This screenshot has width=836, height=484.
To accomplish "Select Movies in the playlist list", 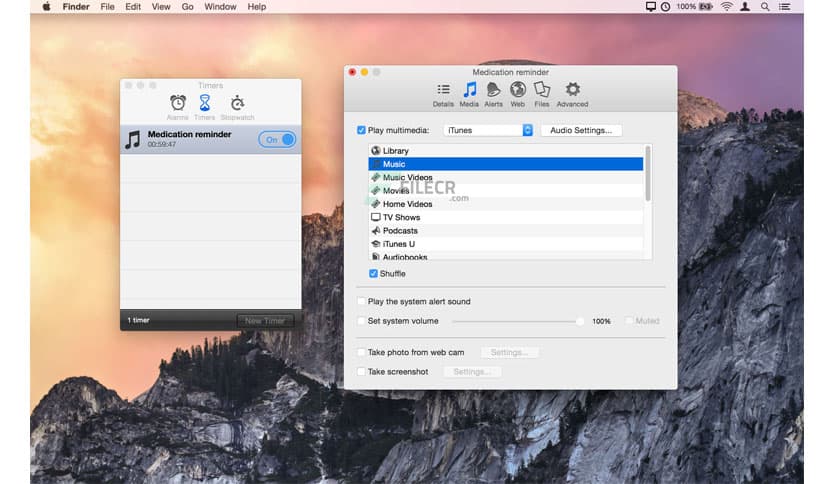I will click(x=506, y=191).
